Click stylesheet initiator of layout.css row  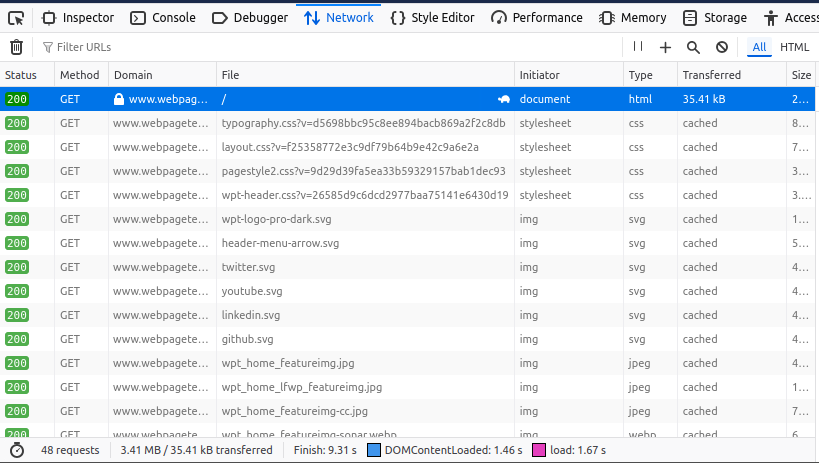pyautogui.click(x=545, y=147)
